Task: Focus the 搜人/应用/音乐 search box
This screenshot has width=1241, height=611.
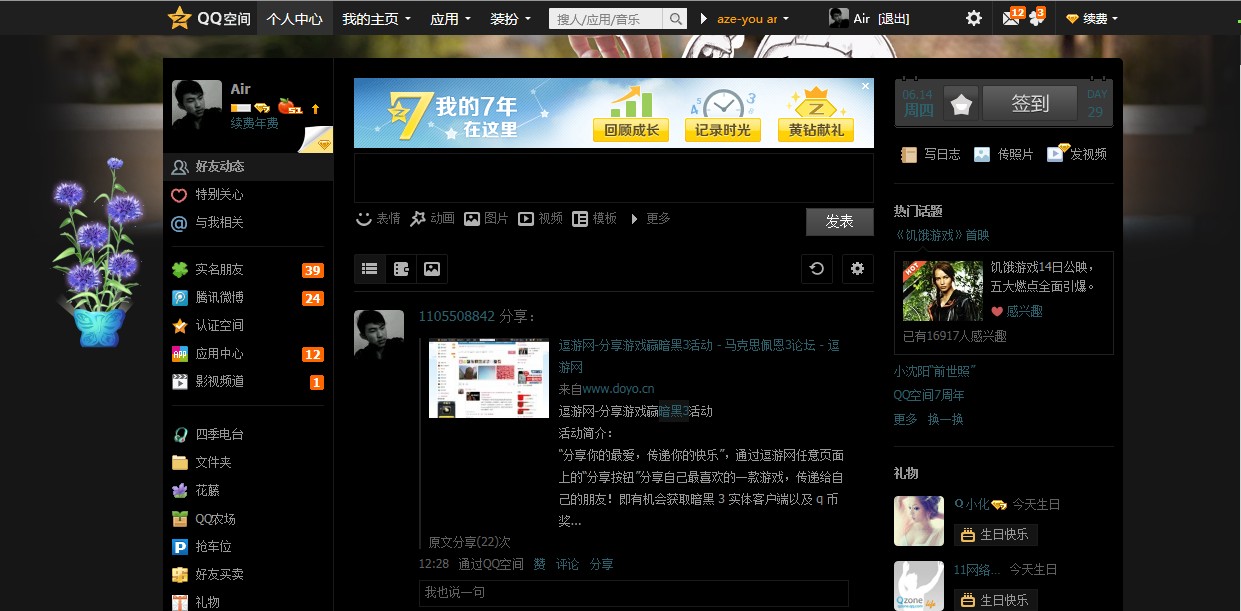Action: [606, 19]
